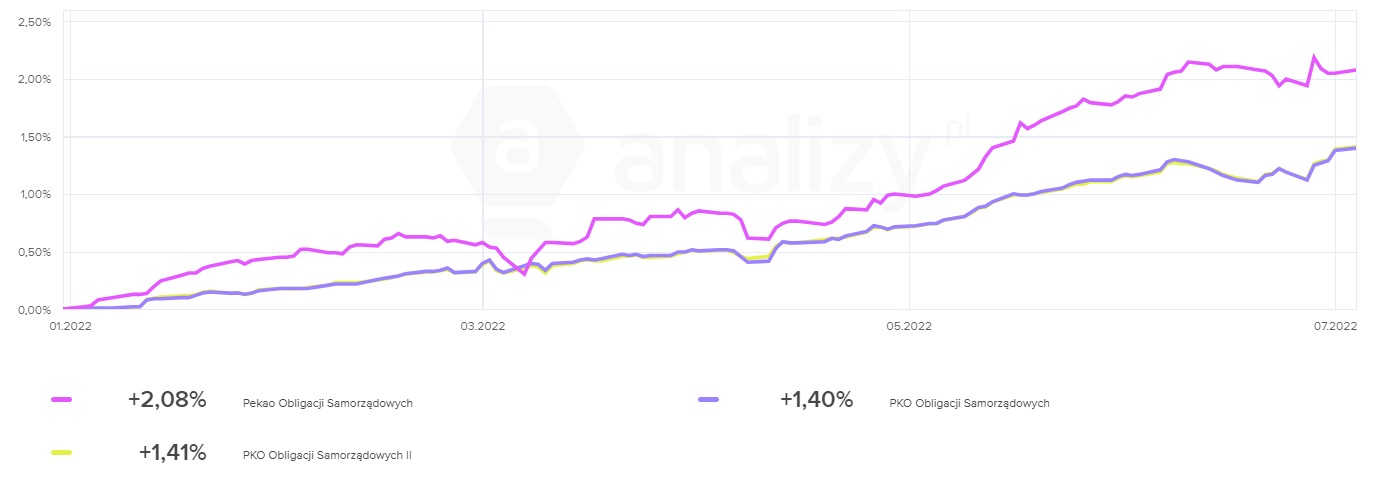Click the +2,08% return value
Viewport: 1382px width, 487px height.
[x=167, y=400]
